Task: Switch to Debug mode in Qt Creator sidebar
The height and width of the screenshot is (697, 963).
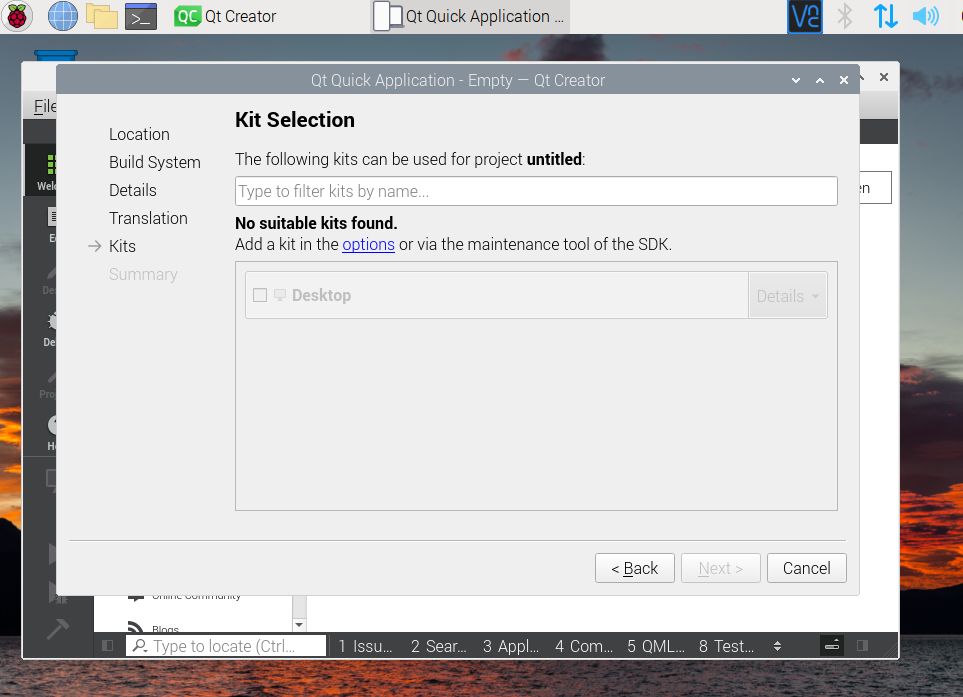Action: 41,327
